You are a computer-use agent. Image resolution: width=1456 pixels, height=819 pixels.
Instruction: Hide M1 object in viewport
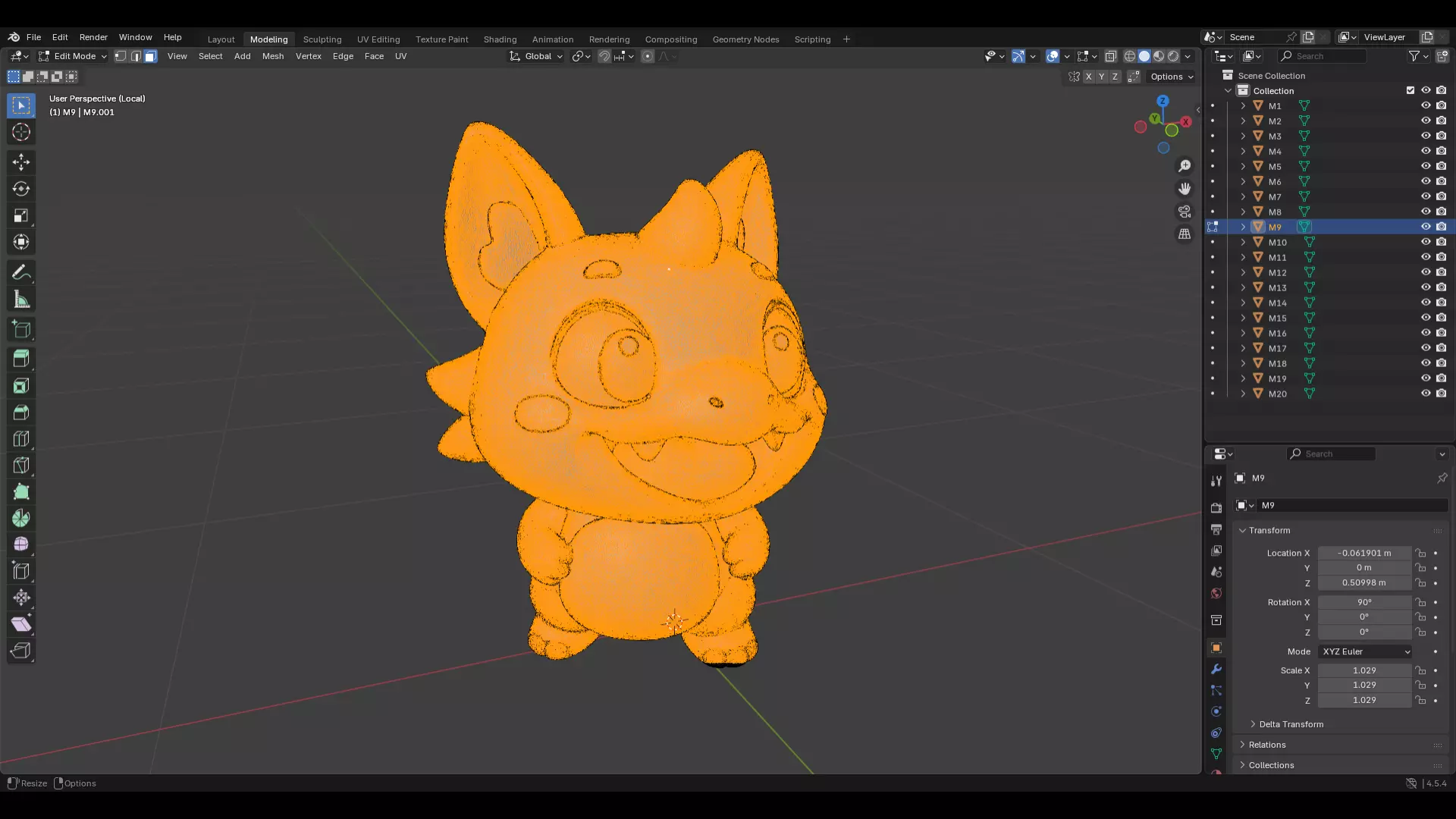1426,105
